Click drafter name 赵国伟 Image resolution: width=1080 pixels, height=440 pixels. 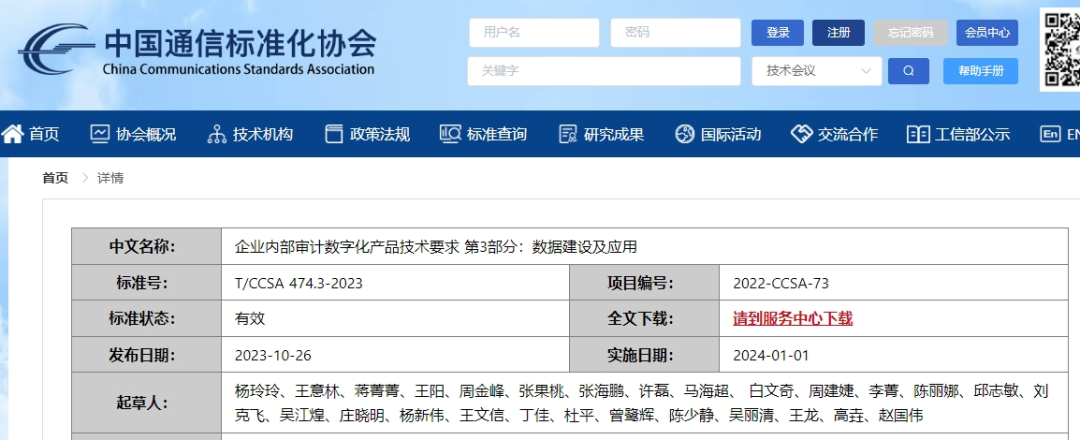(900, 416)
